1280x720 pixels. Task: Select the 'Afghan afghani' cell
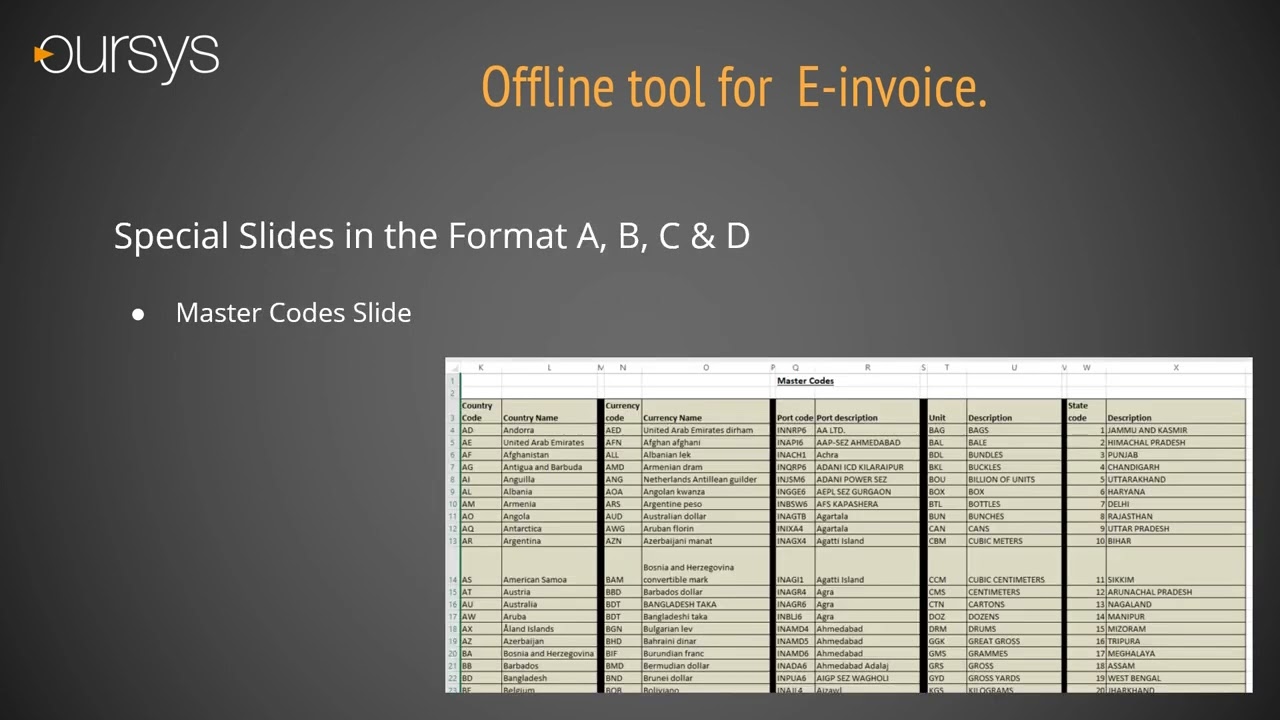pos(706,442)
